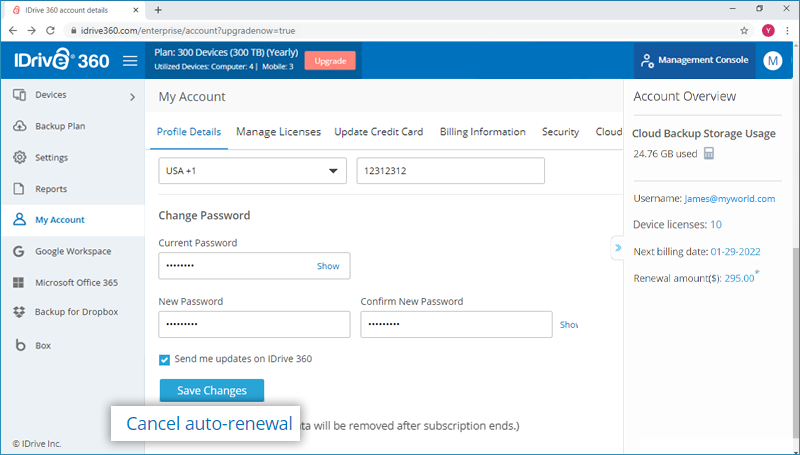Open the USA +1 country code dropdown

[x=252, y=171]
